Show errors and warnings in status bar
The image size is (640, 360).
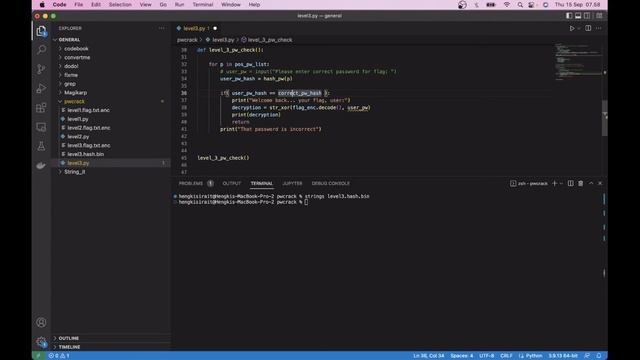(x=59, y=356)
